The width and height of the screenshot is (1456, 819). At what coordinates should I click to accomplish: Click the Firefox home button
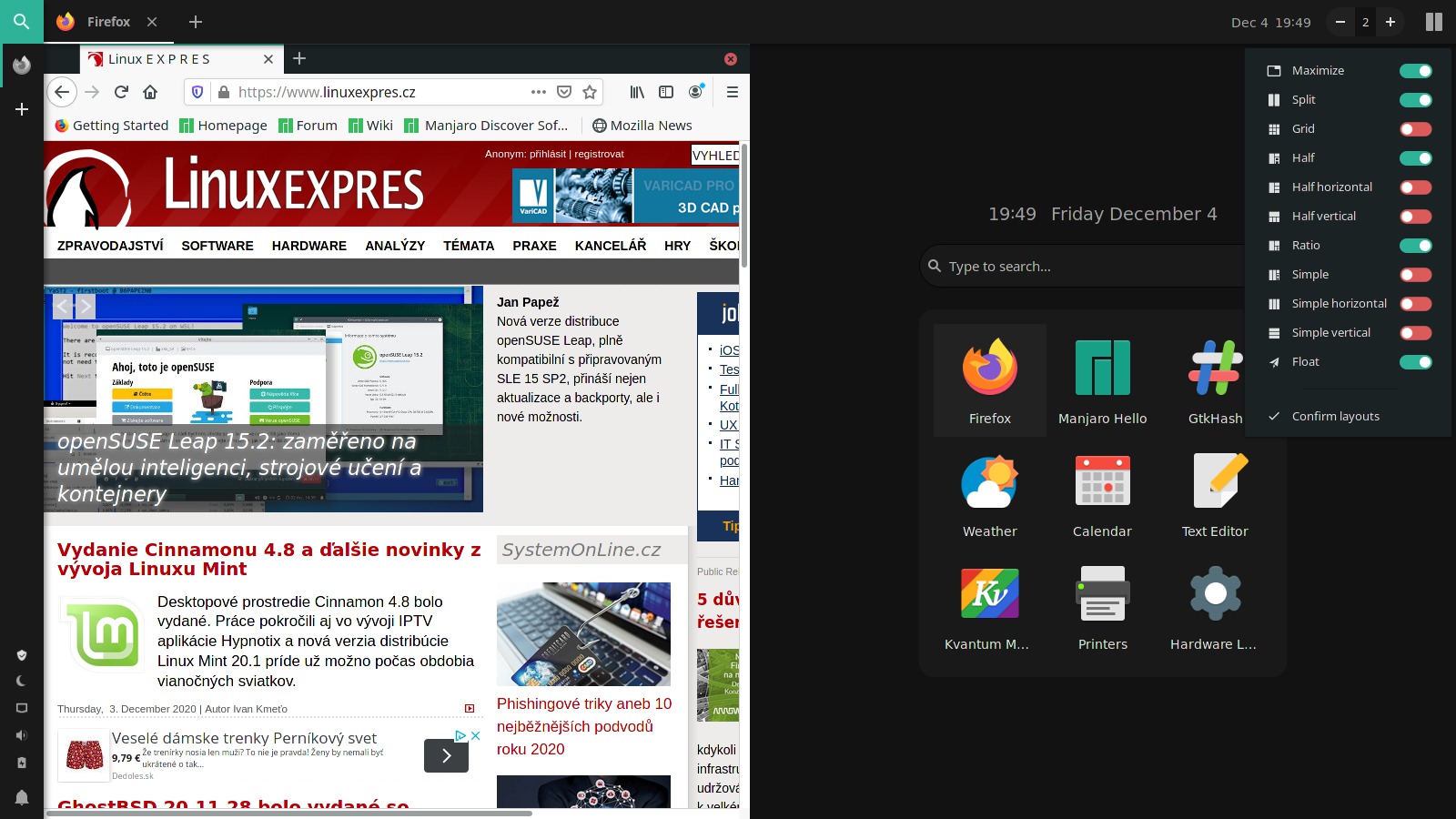(x=150, y=92)
